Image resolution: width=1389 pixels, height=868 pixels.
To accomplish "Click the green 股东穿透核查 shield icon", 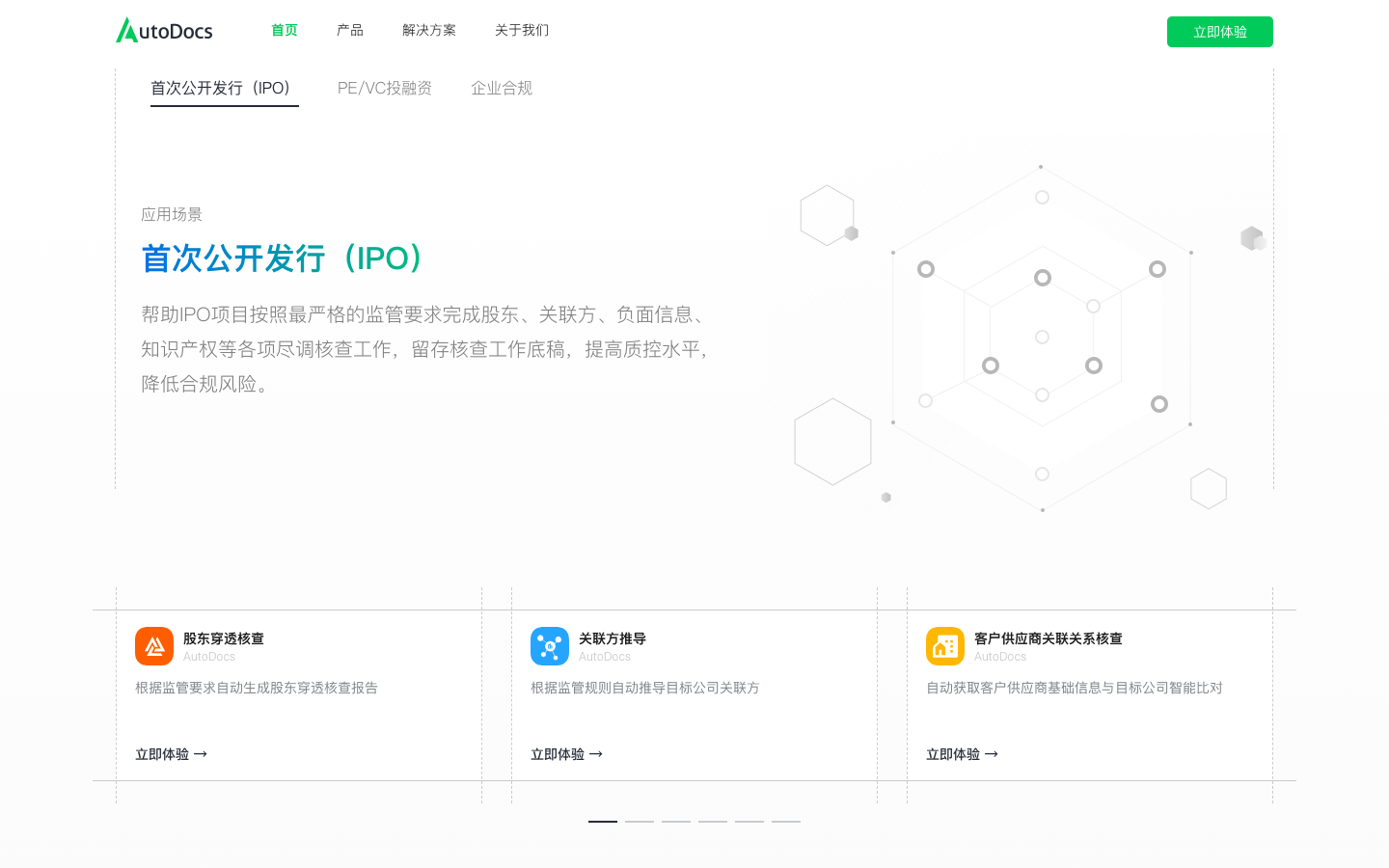I will pos(154,646).
